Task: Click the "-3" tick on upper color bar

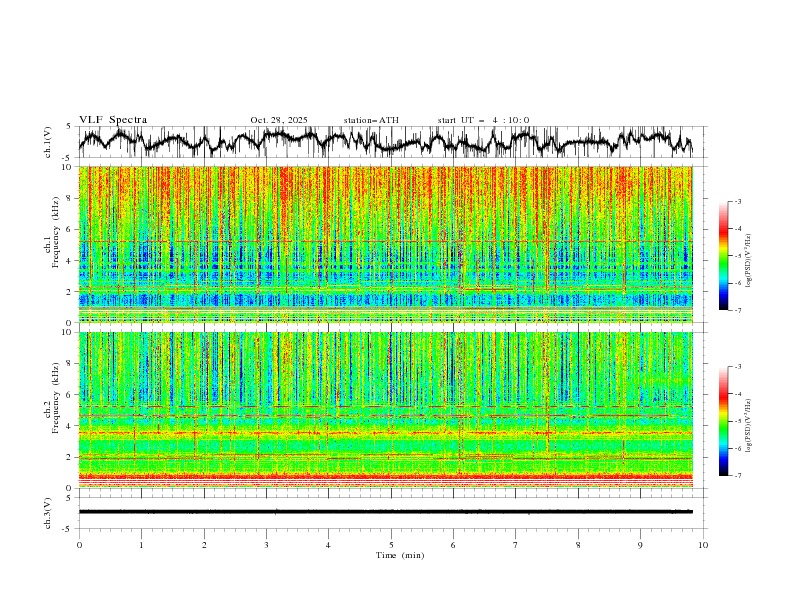Action: pyautogui.click(x=738, y=201)
